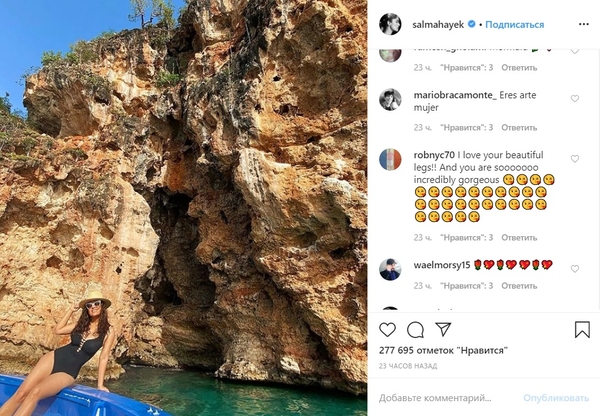
Task: Open comments via the speech bubble icon
Action: (x=415, y=329)
